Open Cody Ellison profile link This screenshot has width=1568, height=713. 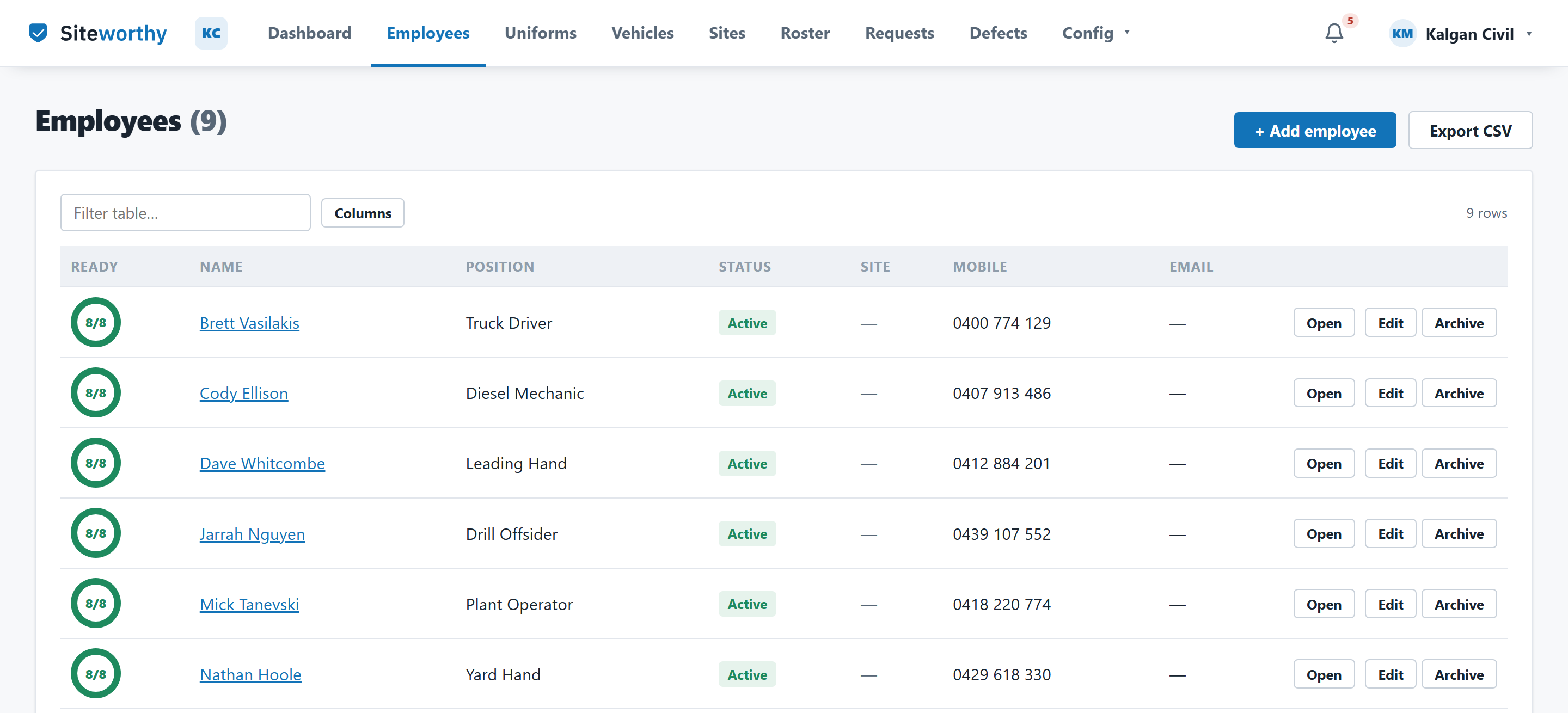[x=243, y=393]
